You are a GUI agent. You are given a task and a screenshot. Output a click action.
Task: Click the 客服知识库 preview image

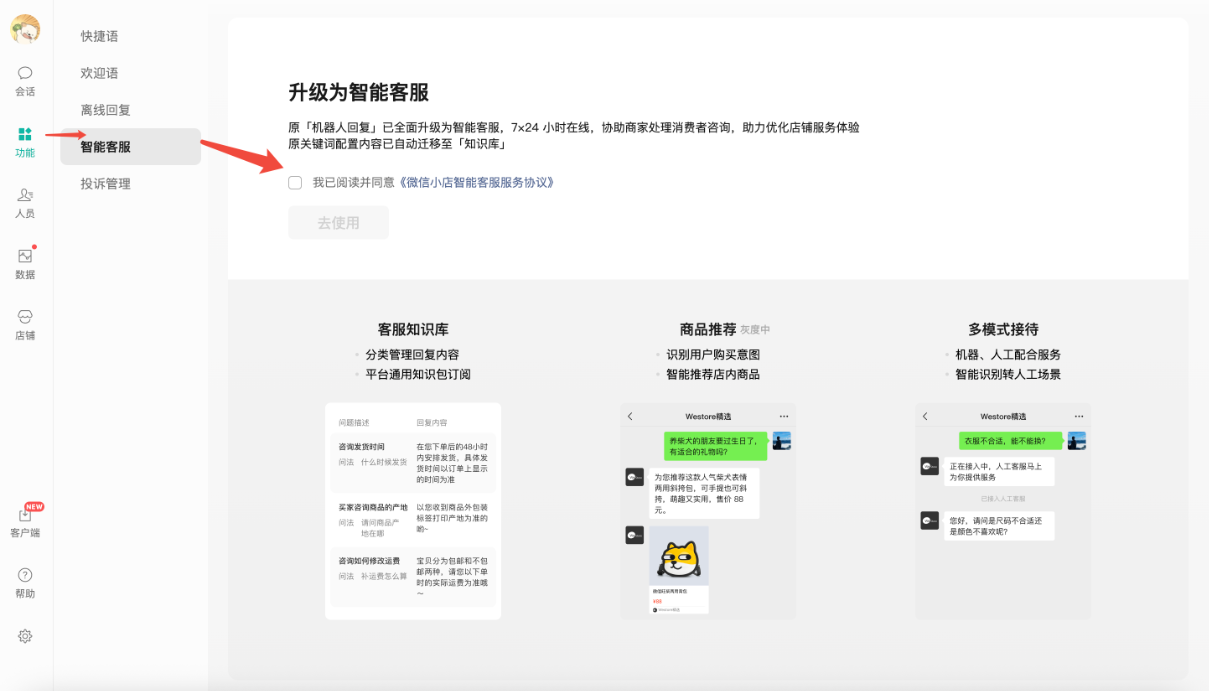point(413,511)
